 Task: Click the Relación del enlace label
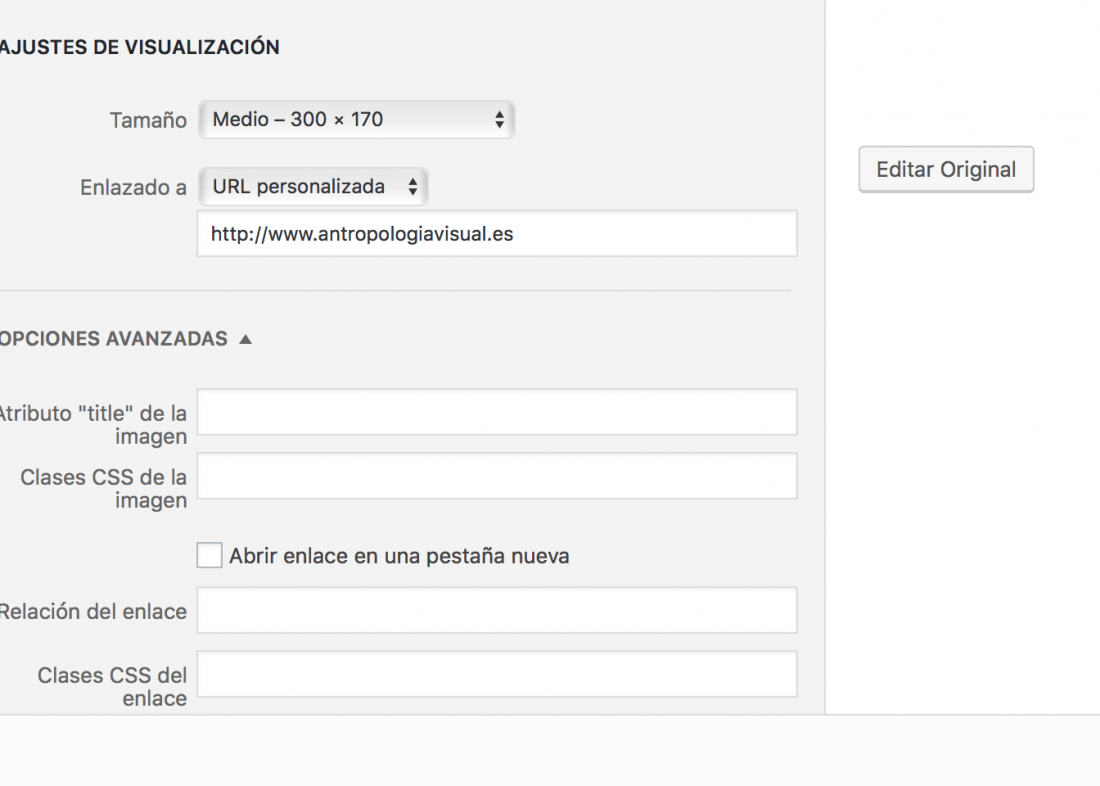pos(93,611)
